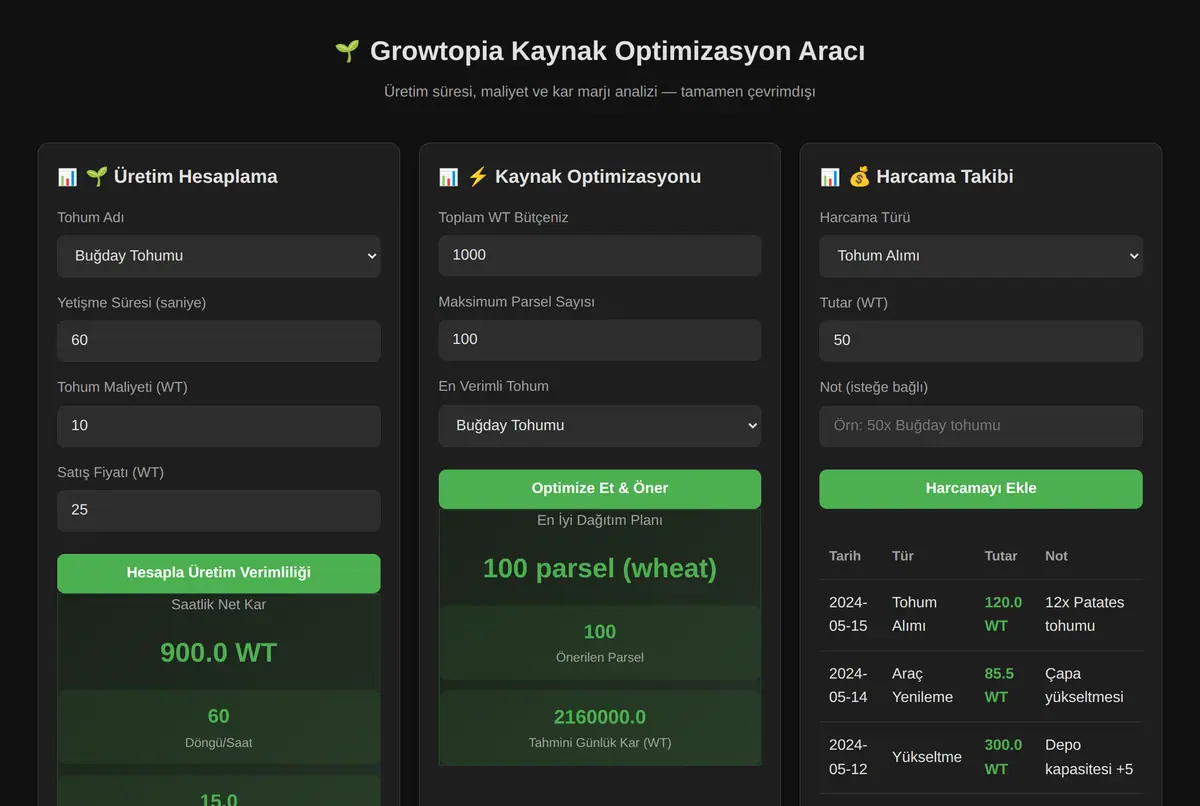Click the Harcamayı Ekle button
The width and height of the screenshot is (1200, 806).
click(981, 489)
